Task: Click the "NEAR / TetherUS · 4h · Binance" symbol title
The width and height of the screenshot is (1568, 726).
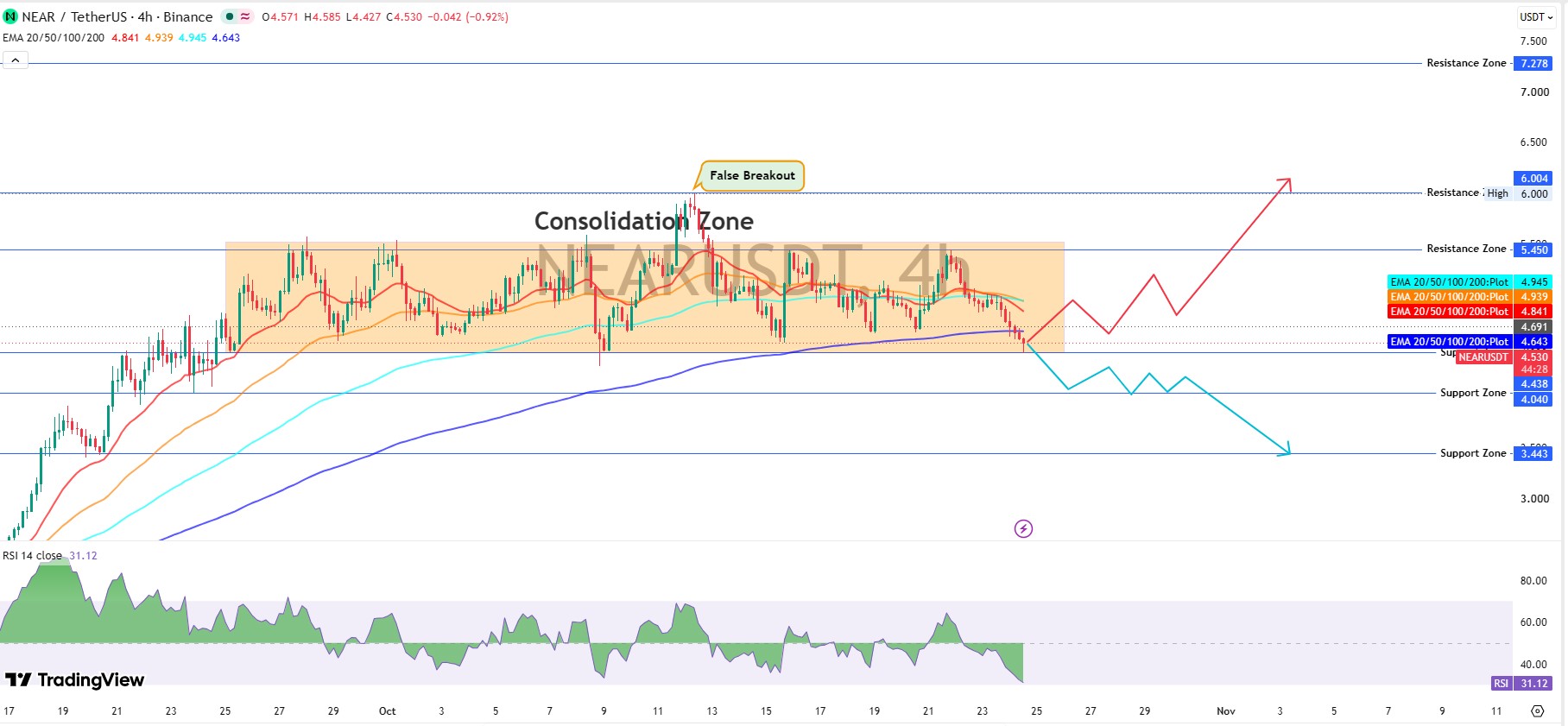Action: point(117,16)
